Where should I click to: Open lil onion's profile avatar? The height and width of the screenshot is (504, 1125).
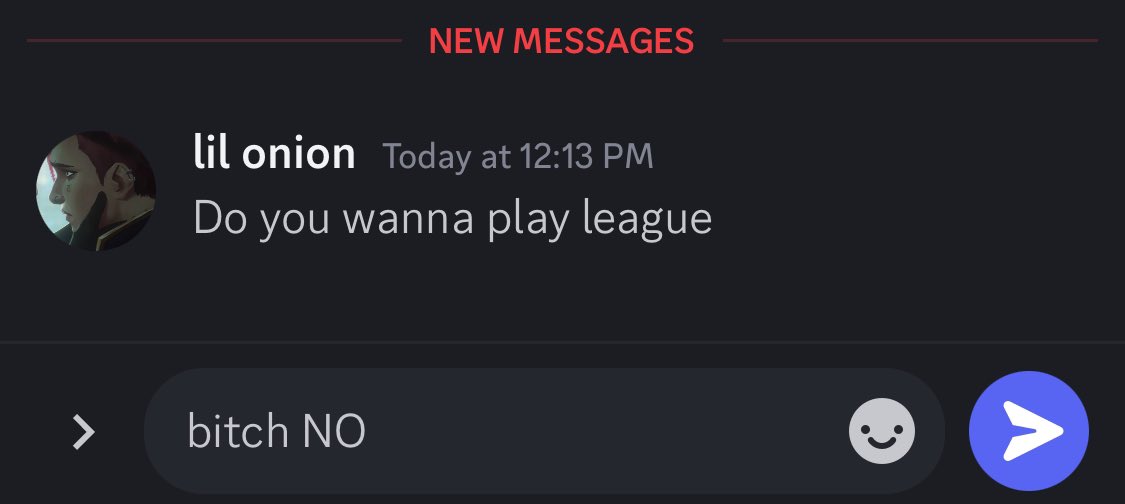click(96, 192)
